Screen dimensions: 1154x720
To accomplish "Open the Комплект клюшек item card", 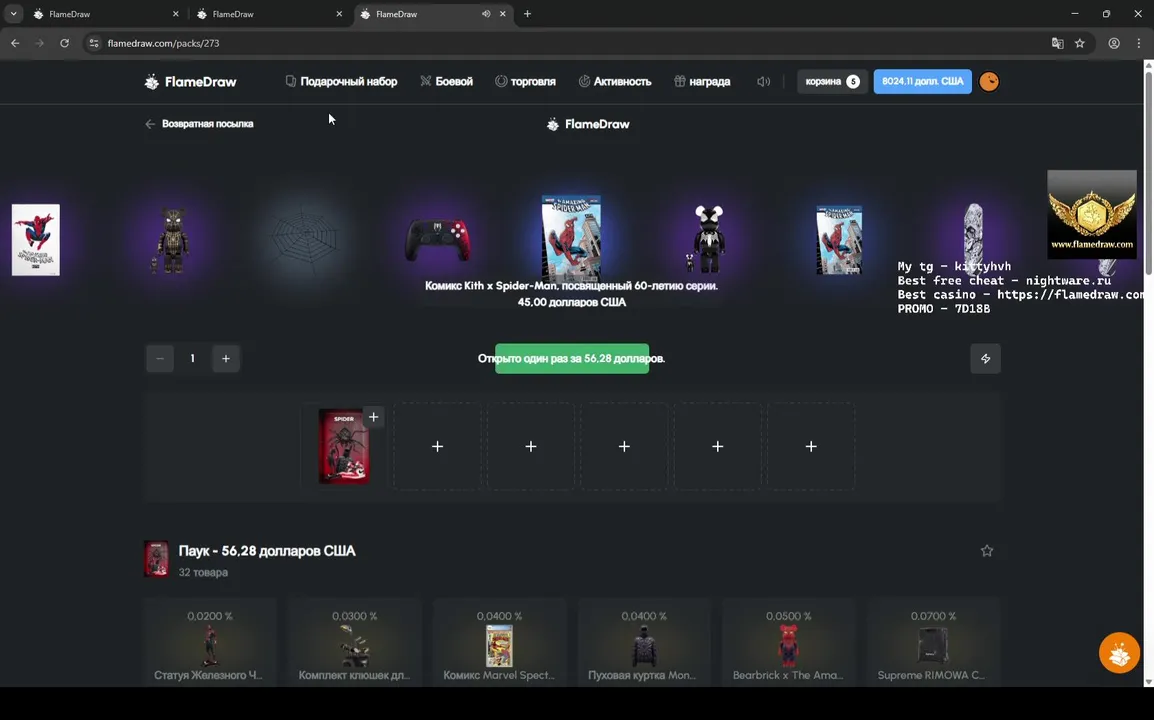I will point(354,643).
